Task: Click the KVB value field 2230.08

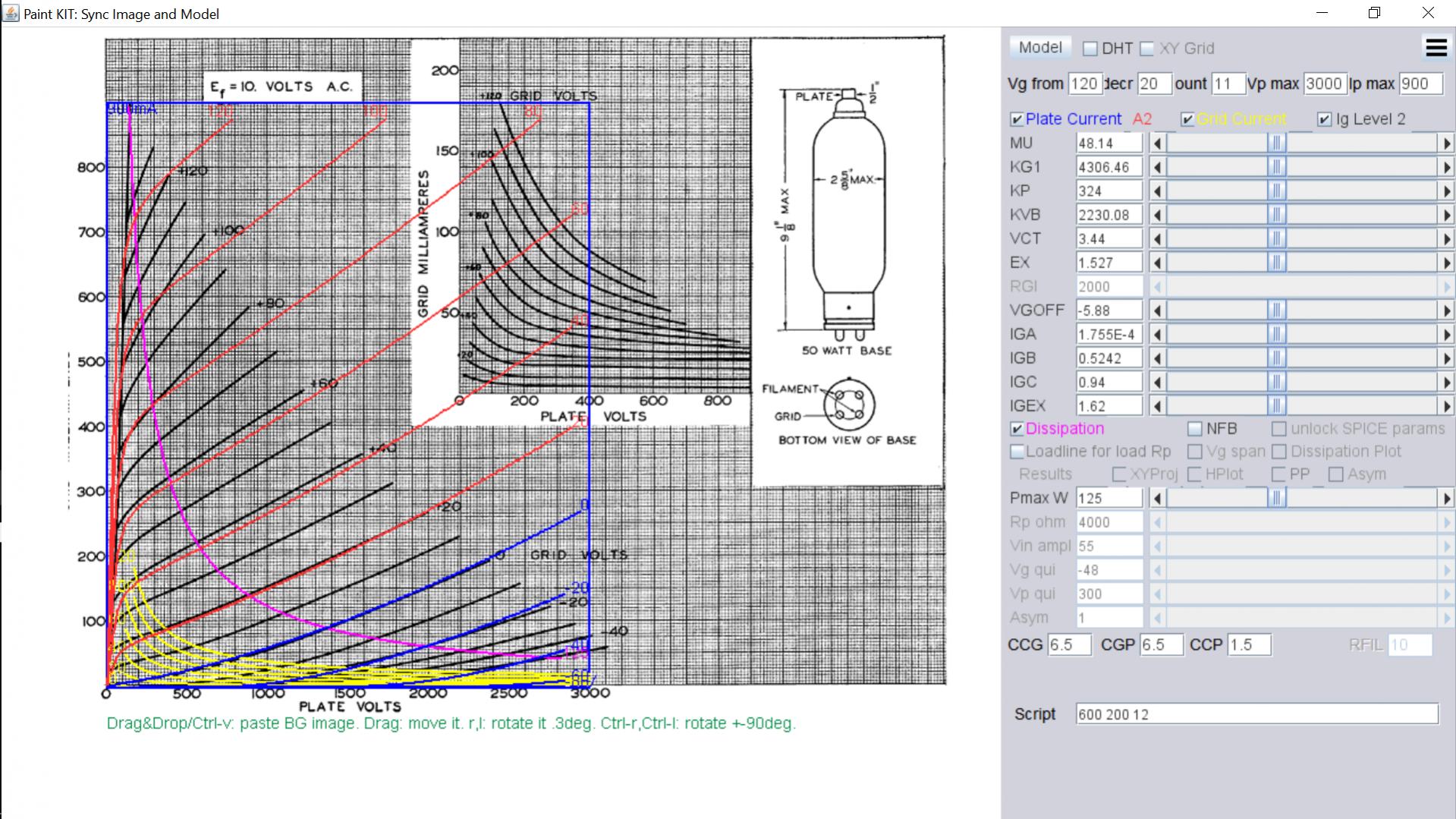Action: [x=1109, y=215]
